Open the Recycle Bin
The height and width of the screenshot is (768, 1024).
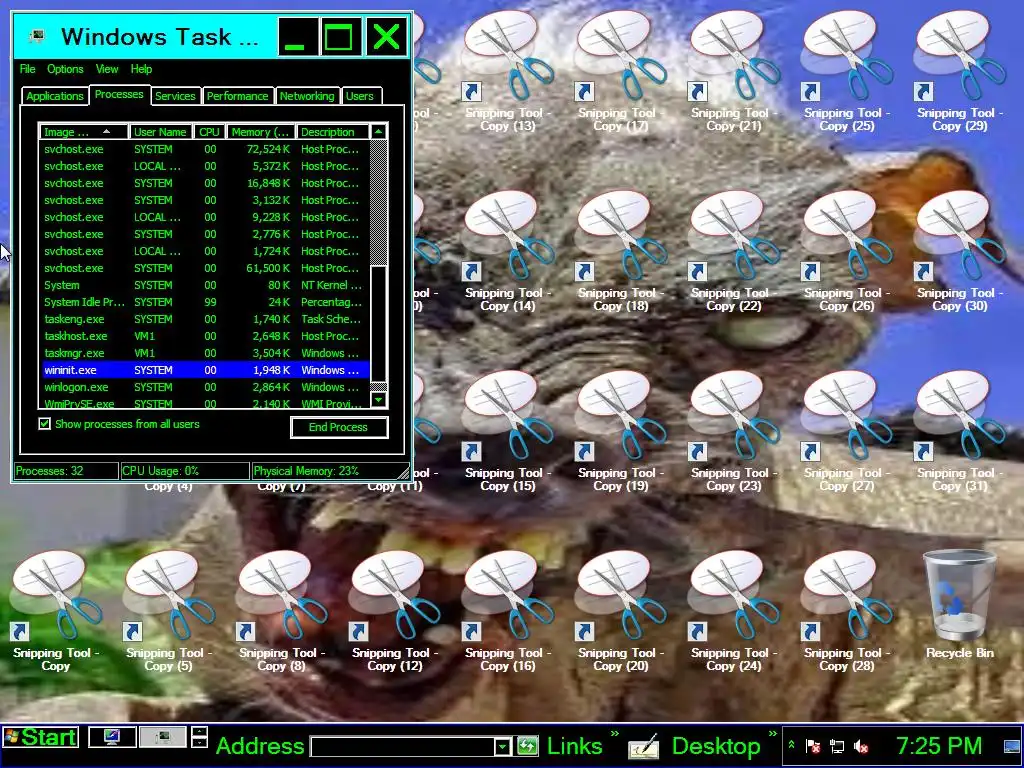click(959, 605)
